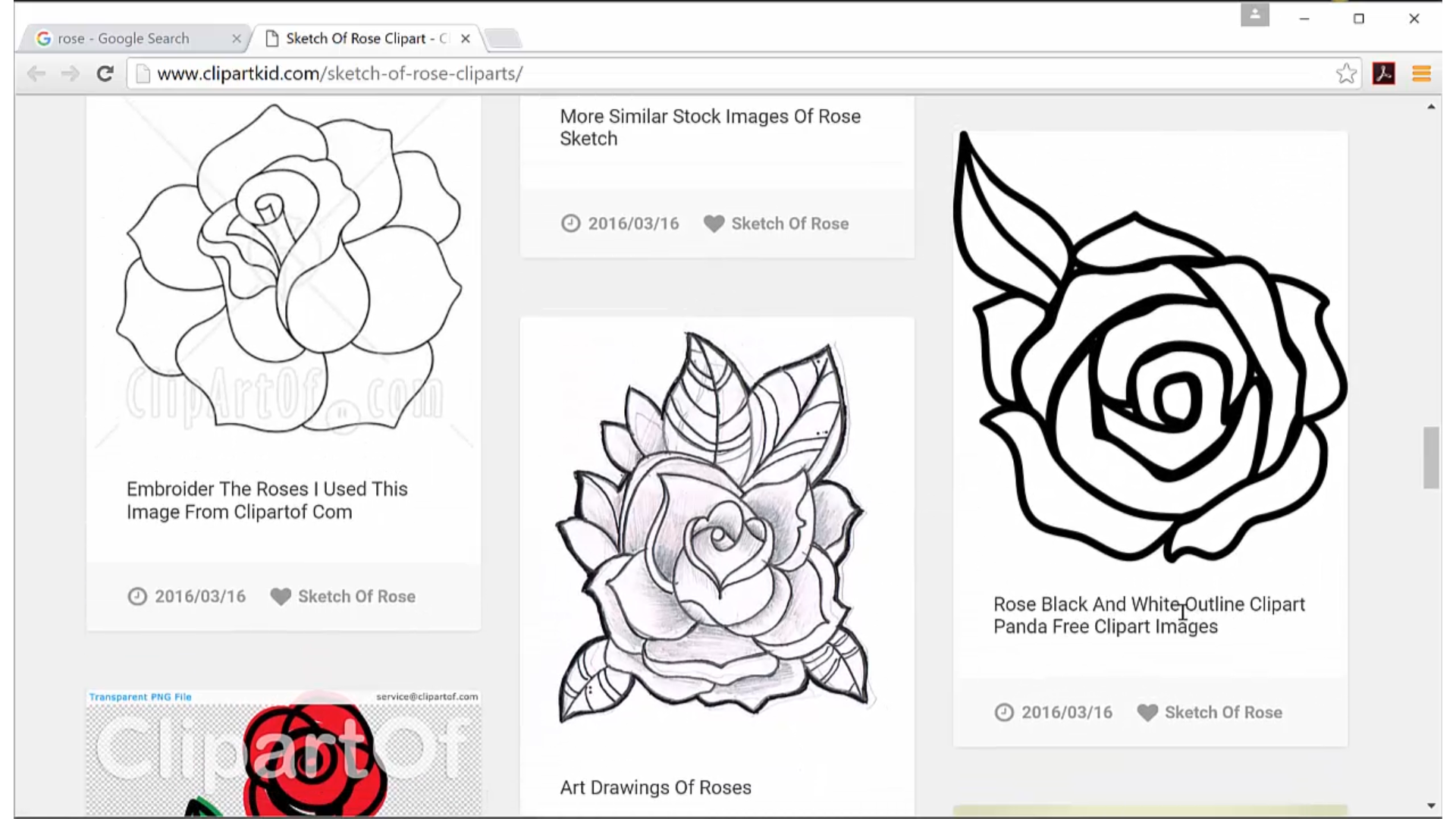Open the embroider roses outline thumbnail
Image resolution: width=1456 pixels, height=819 pixels.
point(283,273)
